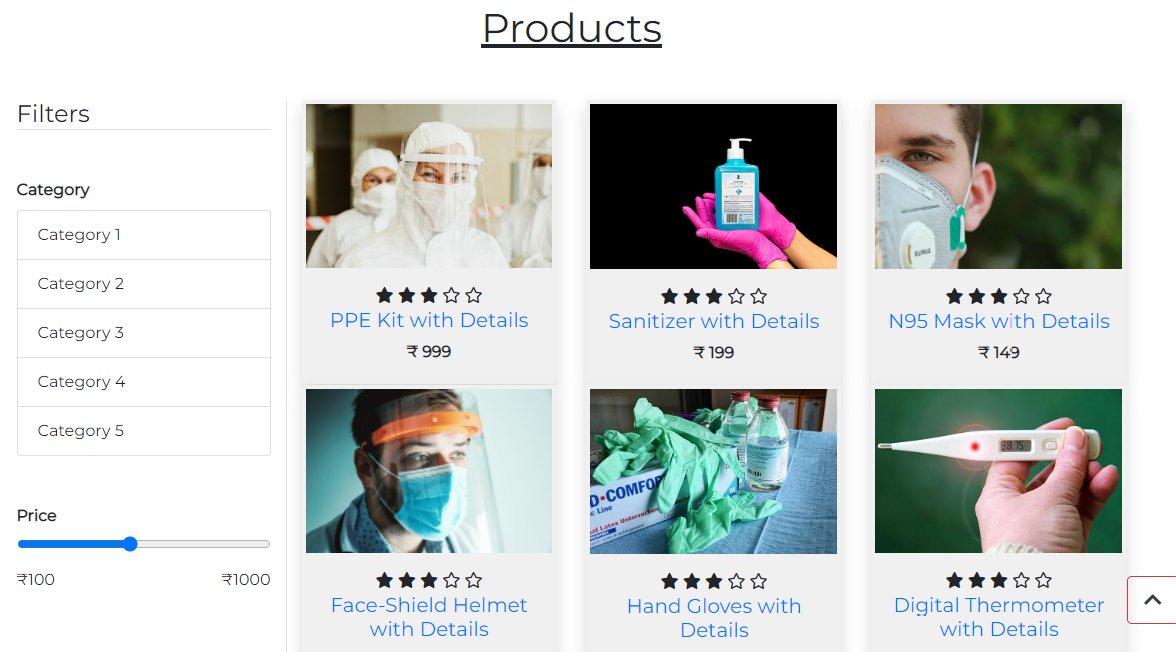
Task: Click the scroll-to-top arrow button
Action: [1152, 599]
